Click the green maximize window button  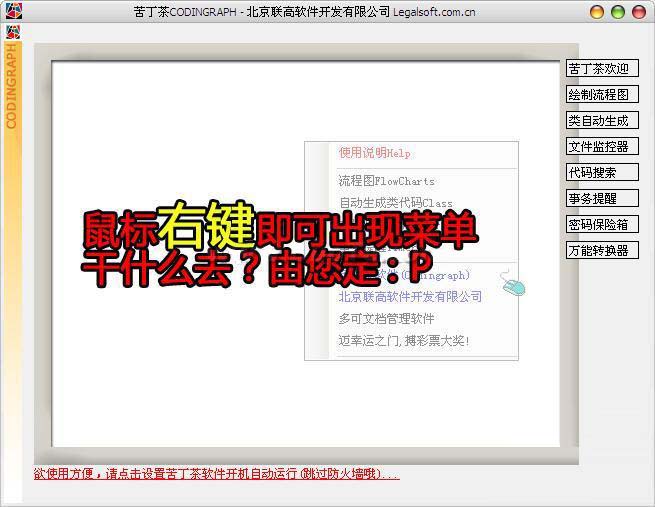tap(618, 12)
